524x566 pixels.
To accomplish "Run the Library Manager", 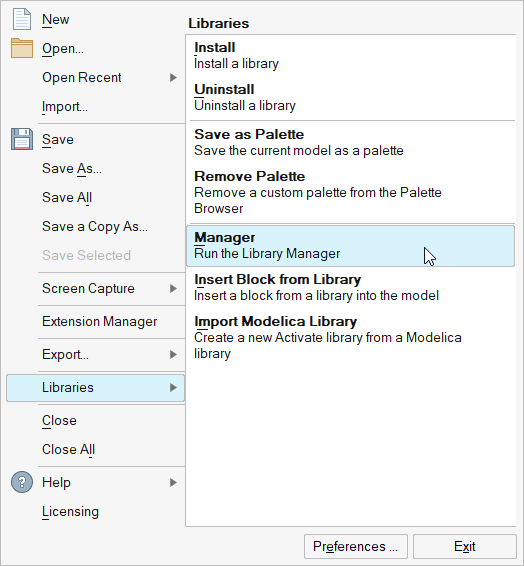I will pyautogui.click(x=350, y=246).
